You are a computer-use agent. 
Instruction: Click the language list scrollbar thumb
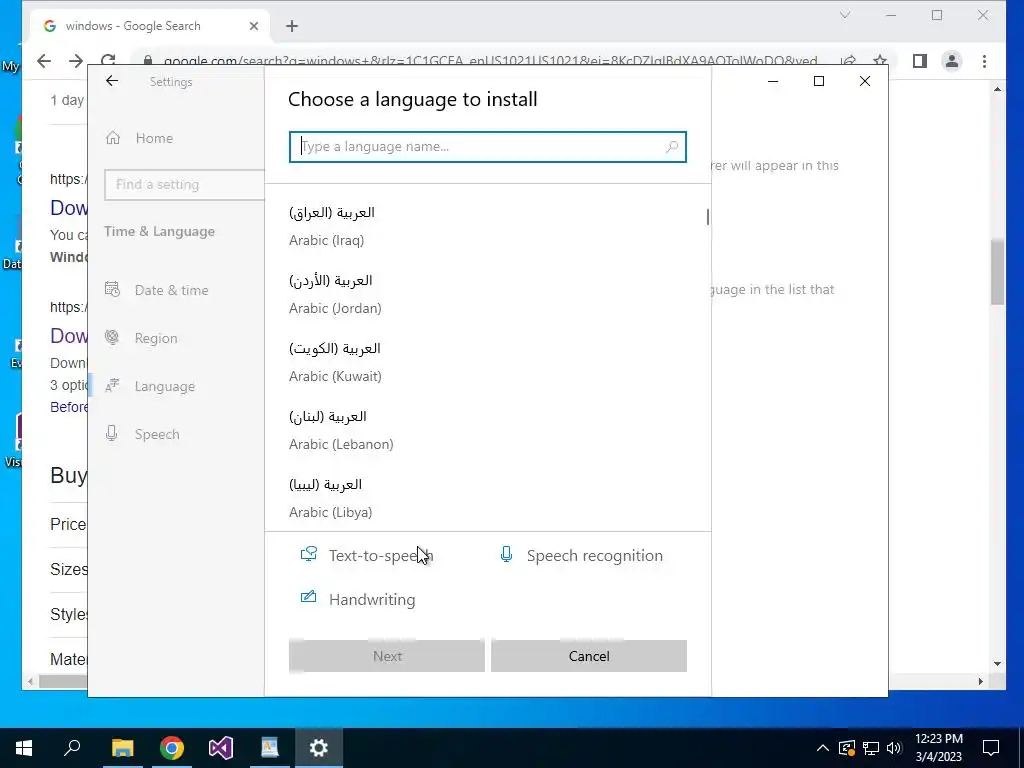(x=708, y=217)
